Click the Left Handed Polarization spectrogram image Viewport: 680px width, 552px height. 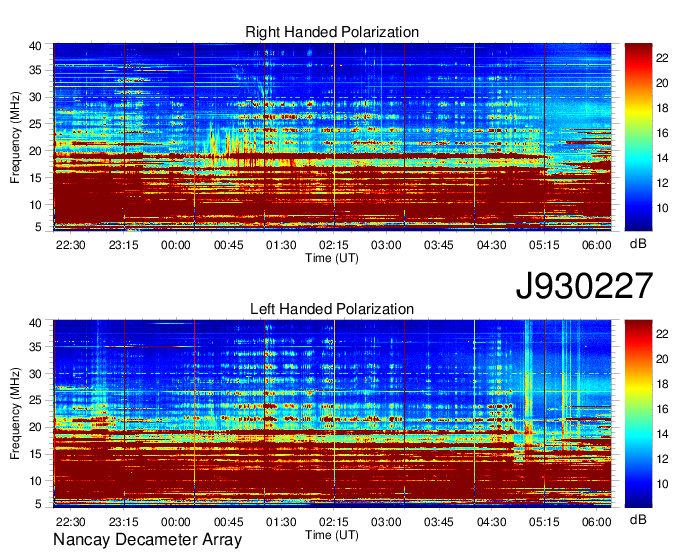coord(332,414)
